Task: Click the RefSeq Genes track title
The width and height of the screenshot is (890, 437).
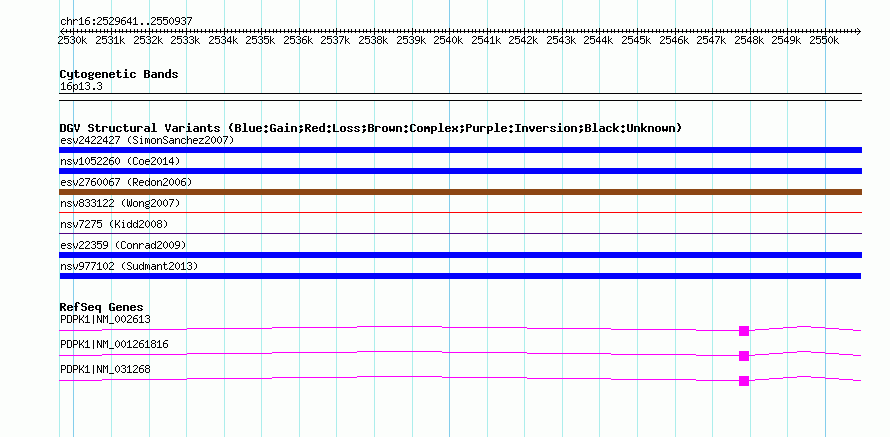Action: 101,308
